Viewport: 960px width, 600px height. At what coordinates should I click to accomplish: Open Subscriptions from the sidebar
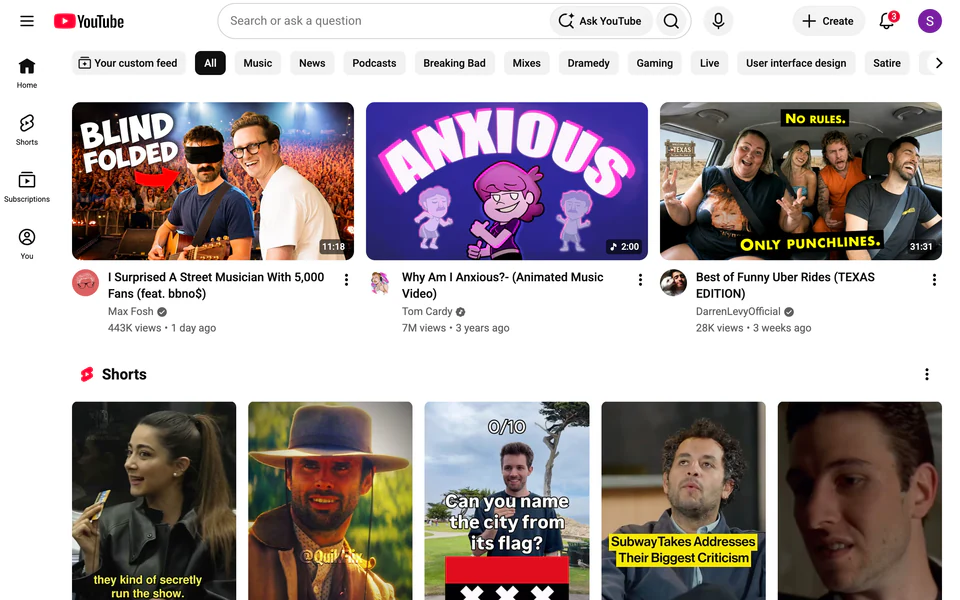click(x=27, y=187)
